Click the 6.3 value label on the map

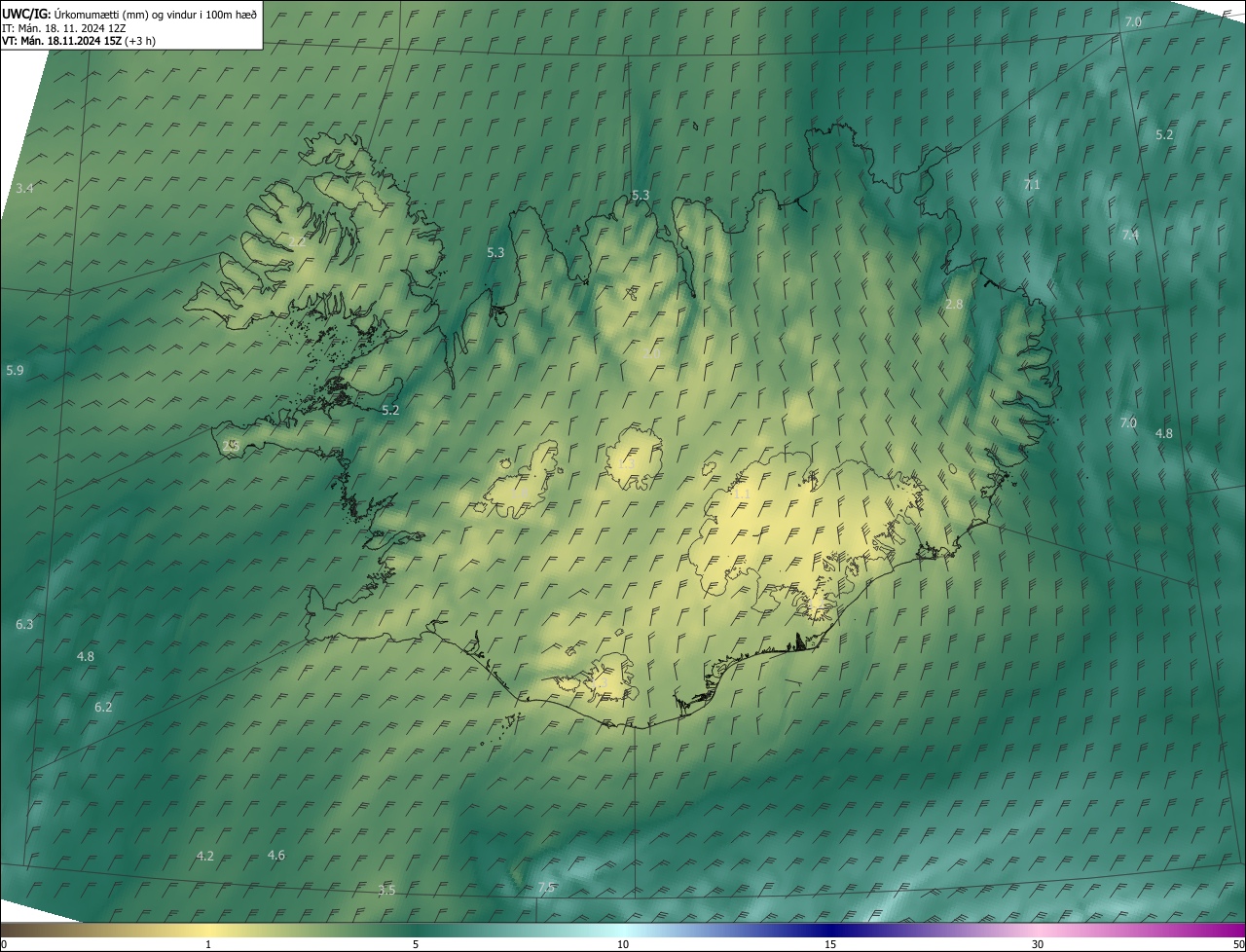pos(24,624)
